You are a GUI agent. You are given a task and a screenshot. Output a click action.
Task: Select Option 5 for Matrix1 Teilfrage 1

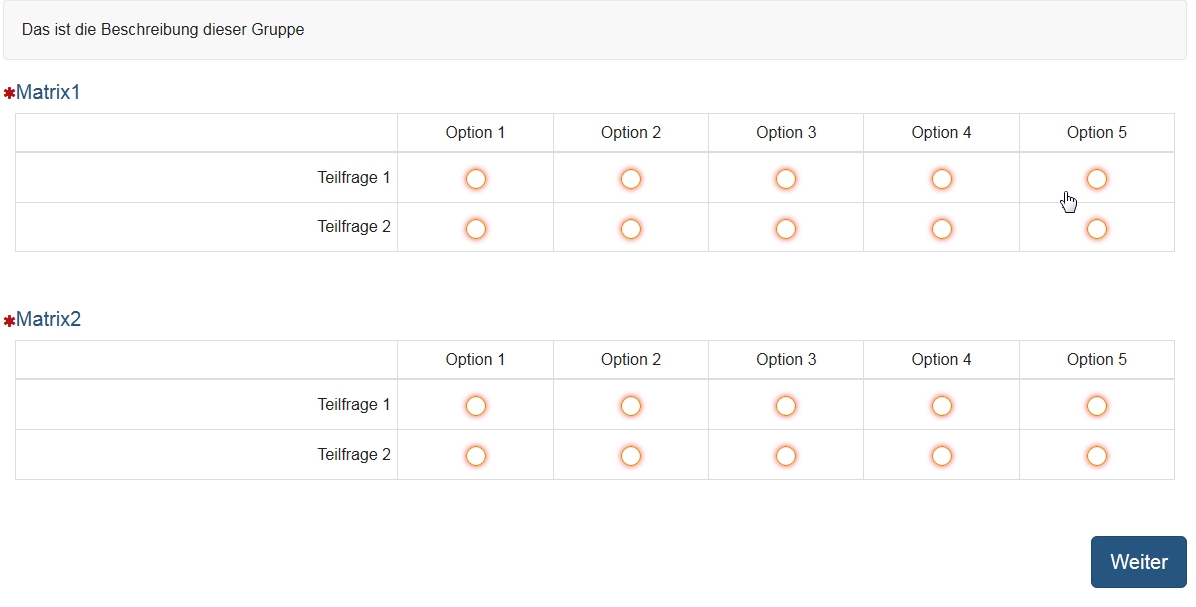(x=1097, y=179)
